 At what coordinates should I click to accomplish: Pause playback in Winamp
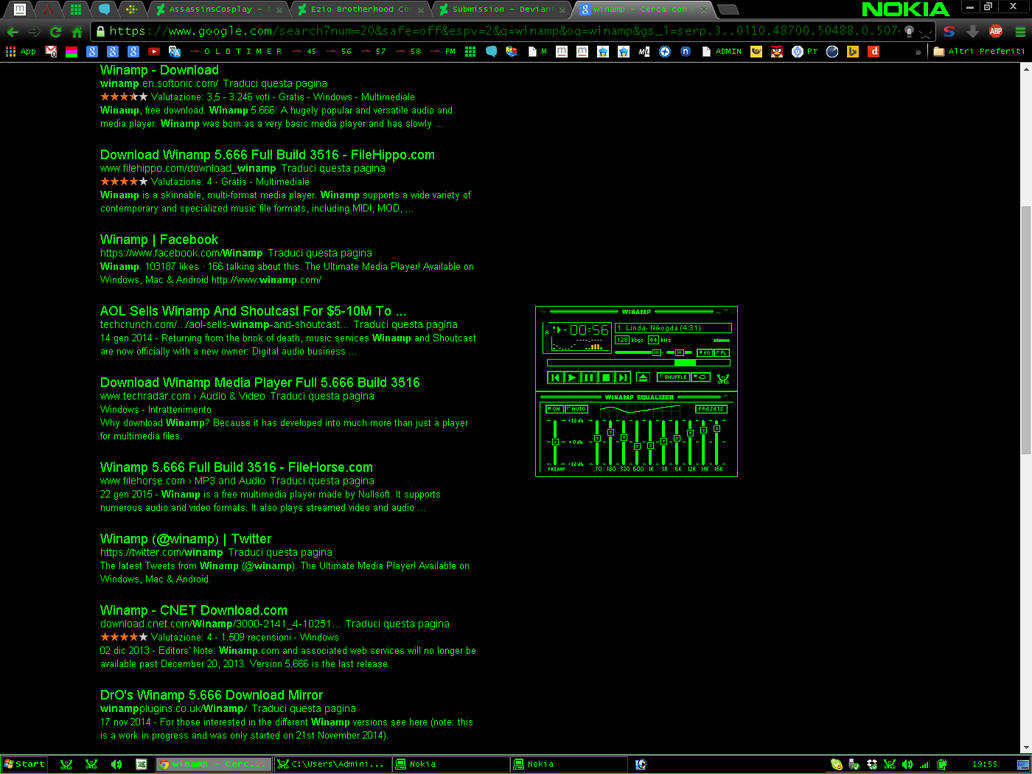click(589, 378)
